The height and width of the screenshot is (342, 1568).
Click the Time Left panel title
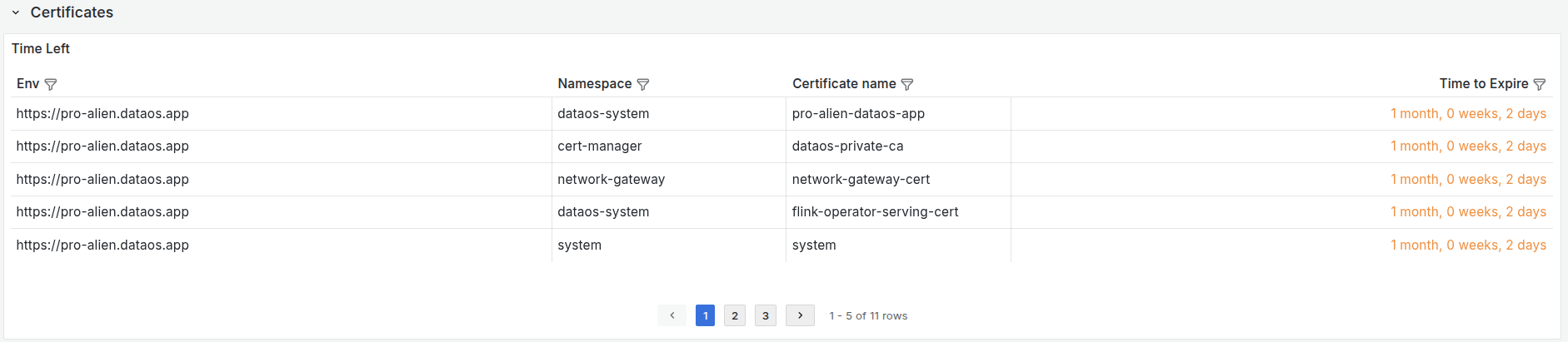[41, 49]
